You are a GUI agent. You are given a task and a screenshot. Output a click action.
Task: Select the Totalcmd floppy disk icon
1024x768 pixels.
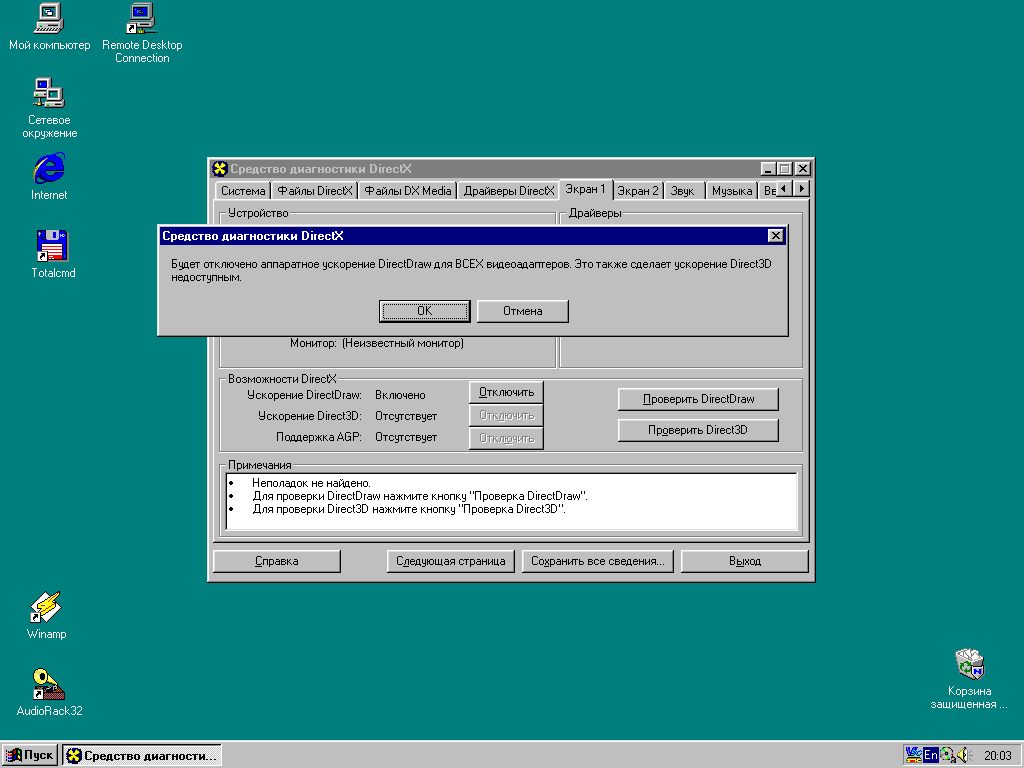50,246
